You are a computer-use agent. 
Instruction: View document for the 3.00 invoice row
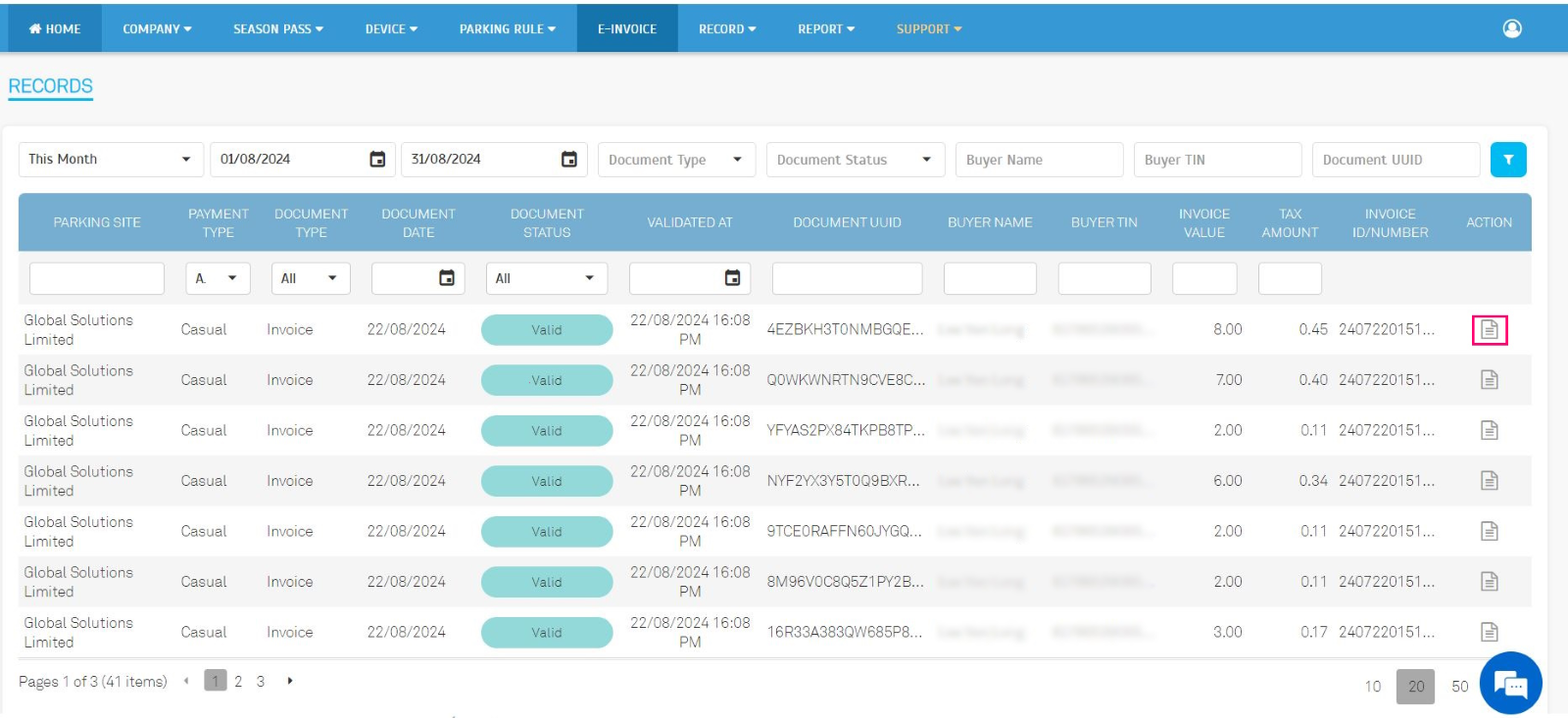pos(1489,632)
